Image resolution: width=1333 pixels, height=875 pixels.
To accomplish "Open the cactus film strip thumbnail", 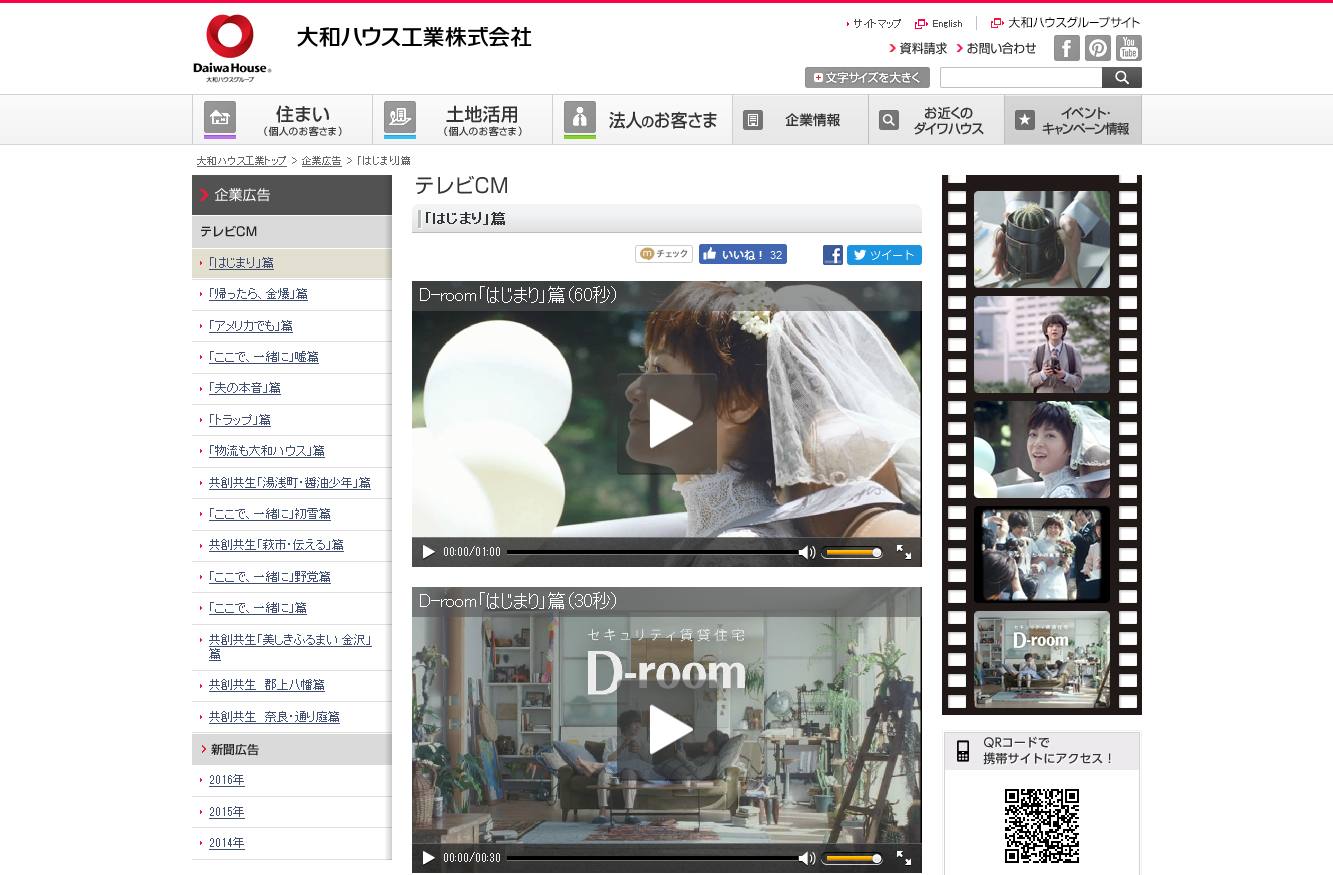I will [x=1042, y=240].
